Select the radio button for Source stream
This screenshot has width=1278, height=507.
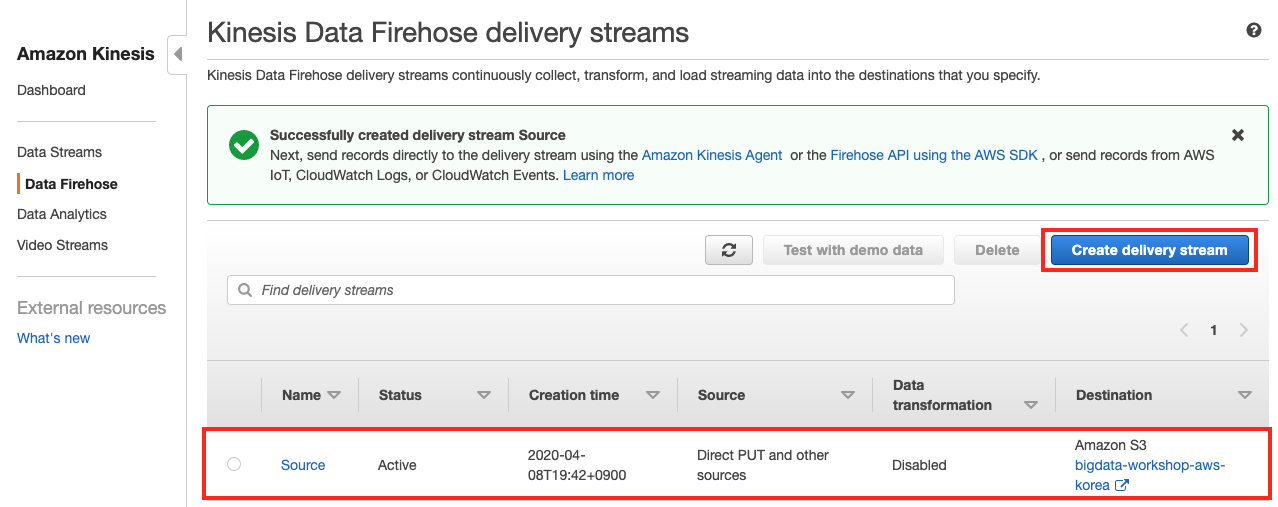pos(234,464)
